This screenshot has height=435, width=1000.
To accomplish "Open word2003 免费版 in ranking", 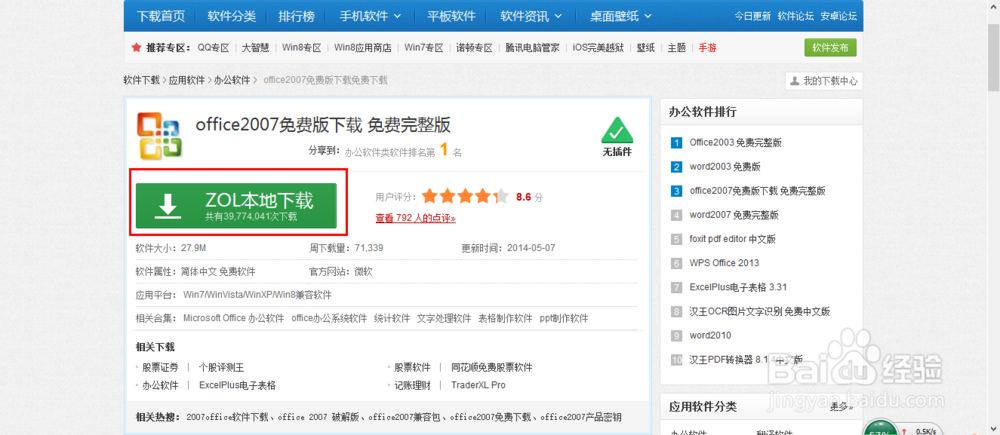I will [725, 167].
